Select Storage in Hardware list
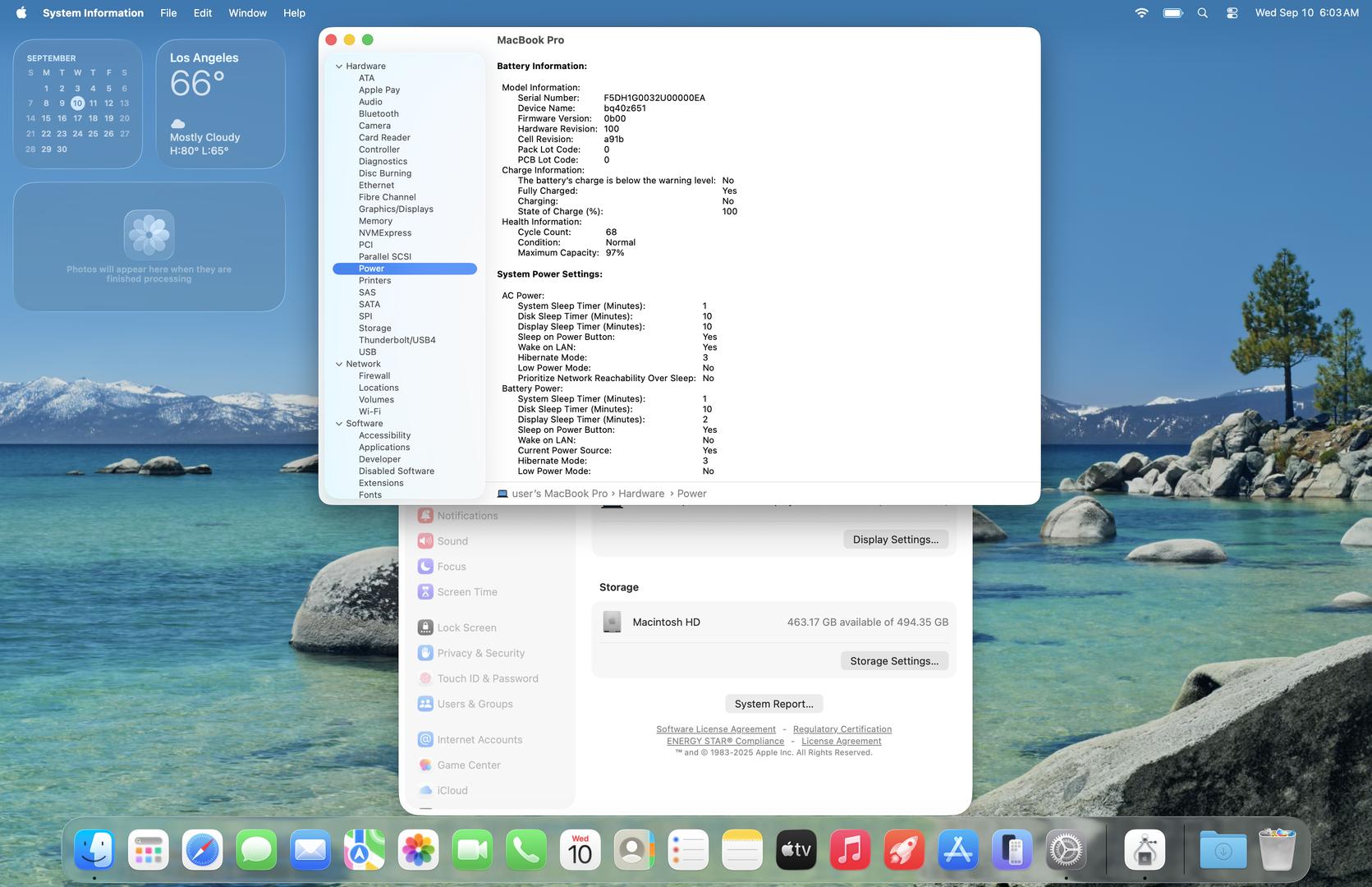This screenshot has height=887, width=1372. coord(374,329)
